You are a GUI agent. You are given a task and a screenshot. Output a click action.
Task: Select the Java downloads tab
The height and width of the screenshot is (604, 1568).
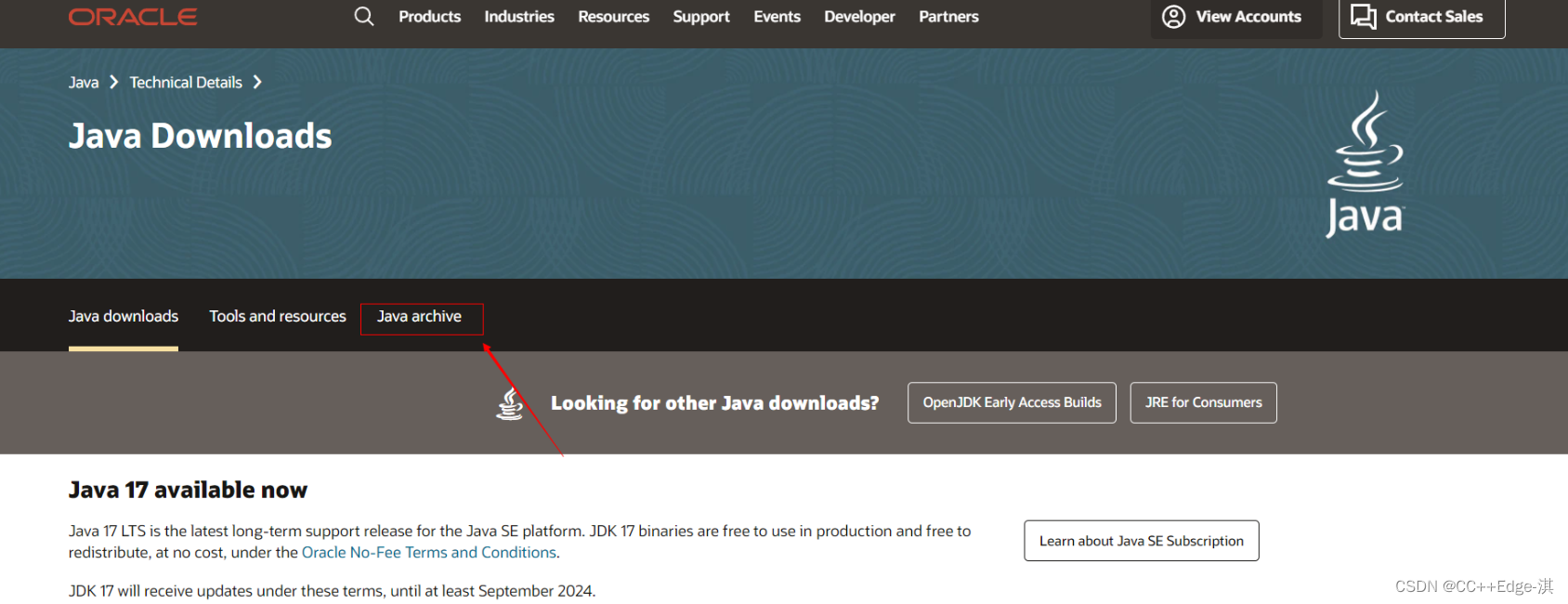click(124, 316)
